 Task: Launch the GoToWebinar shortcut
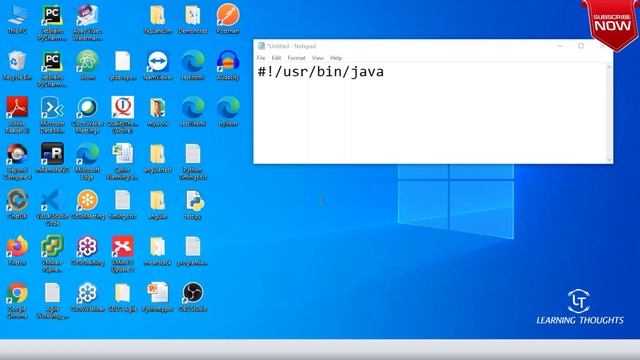coord(87,298)
